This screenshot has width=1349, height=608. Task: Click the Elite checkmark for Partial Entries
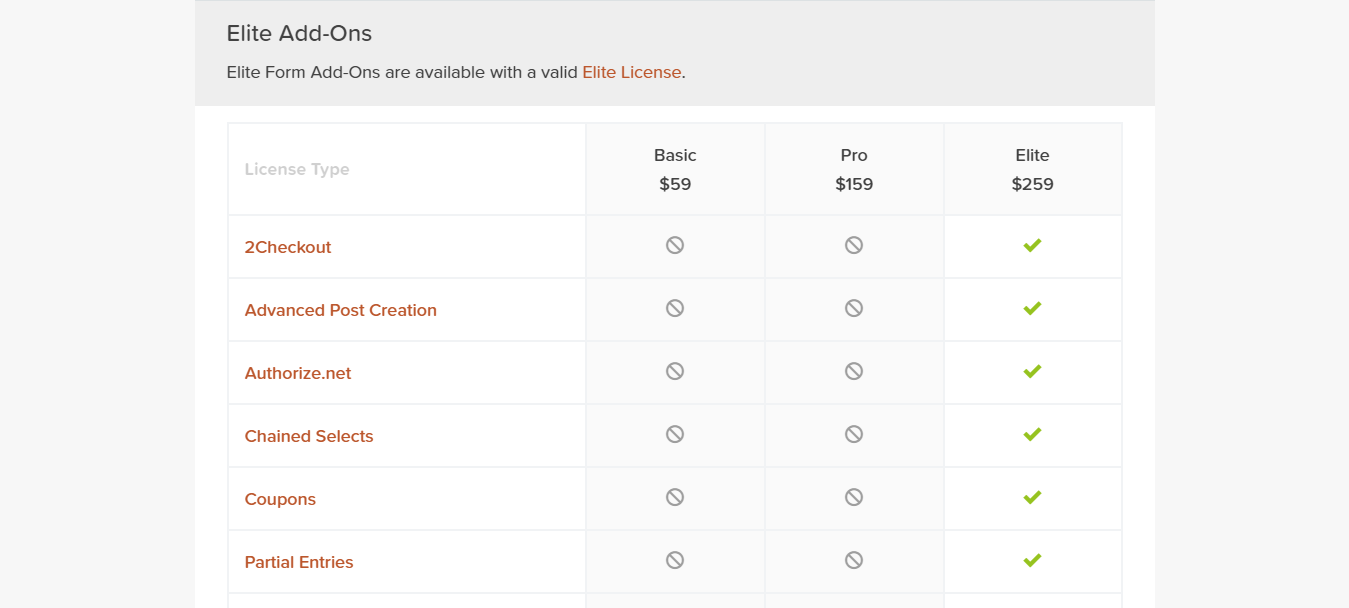click(x=1032, y=560)
